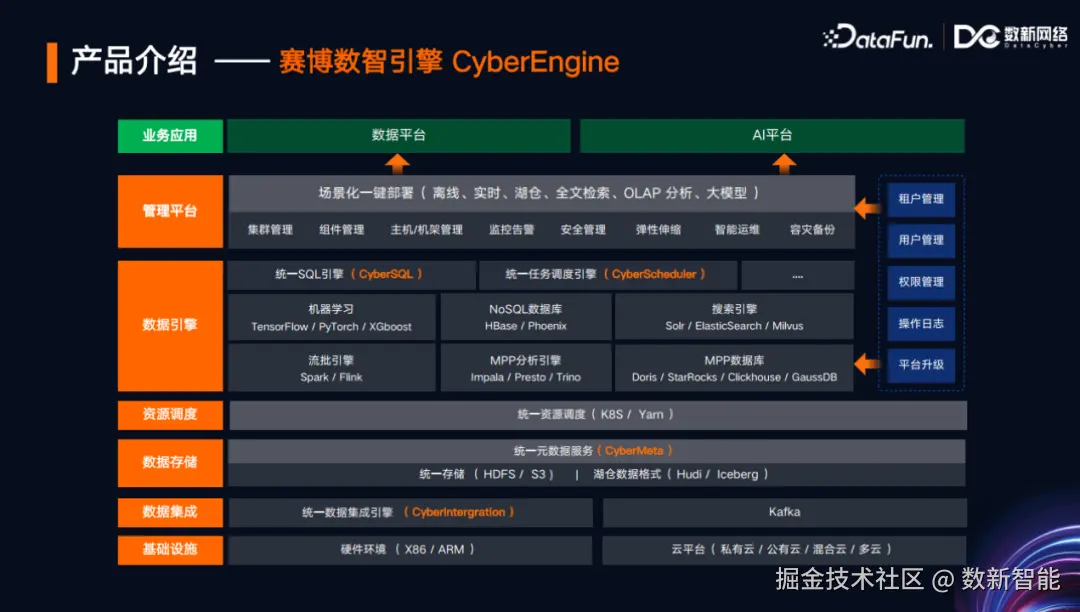1080x612 pixels.
Task: Click 云平台 私有云/公有云 block
Action: [x=785, y=550]
